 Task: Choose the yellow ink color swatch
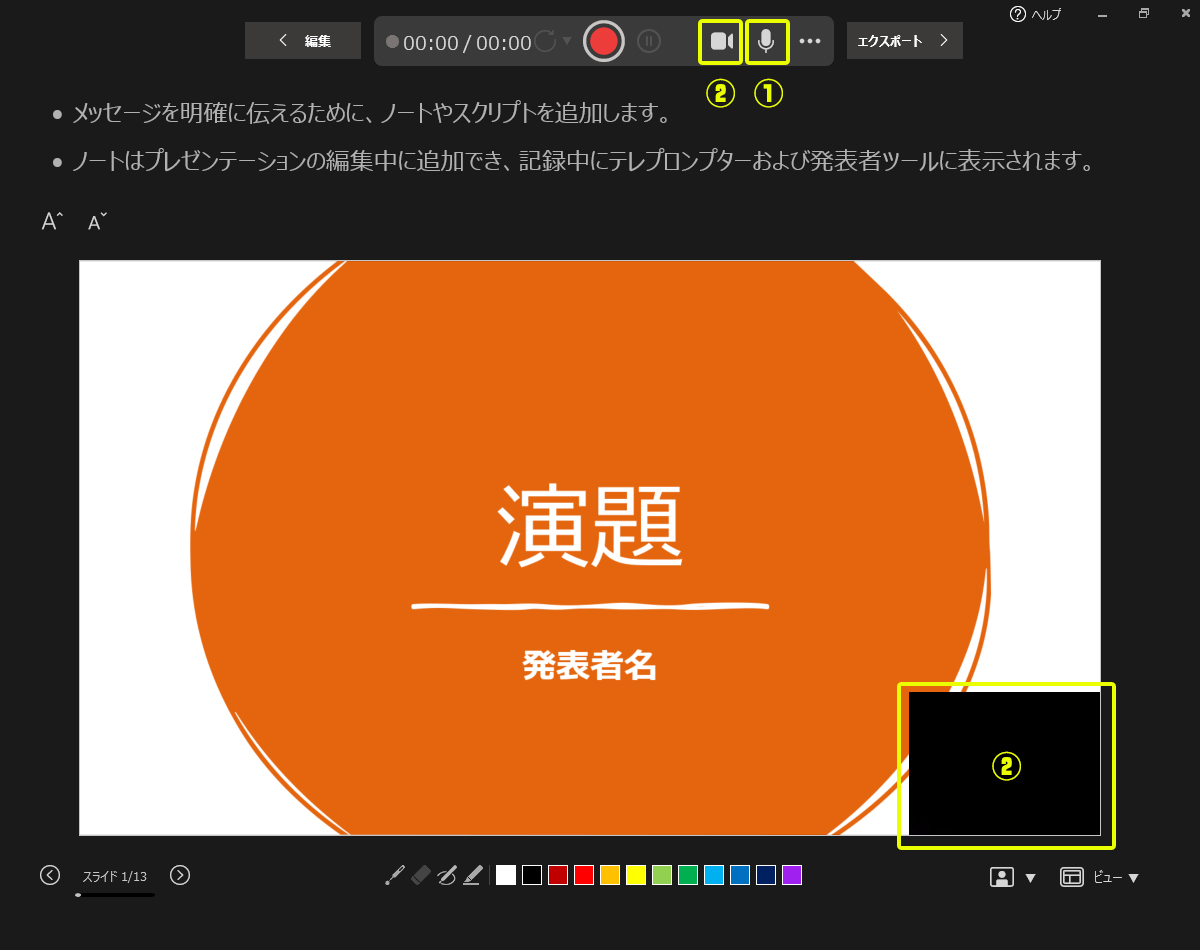point(636,876)
